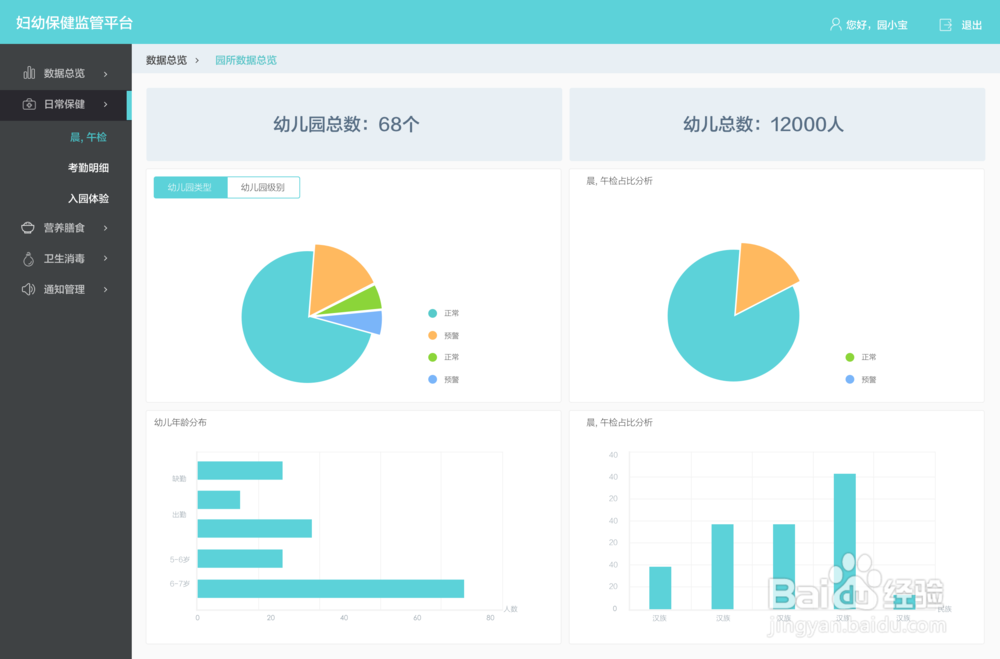Click the longest 6-7岁 horizontal bar
Viewport: 1000px width, 659px height.
(x=330, y=589)
